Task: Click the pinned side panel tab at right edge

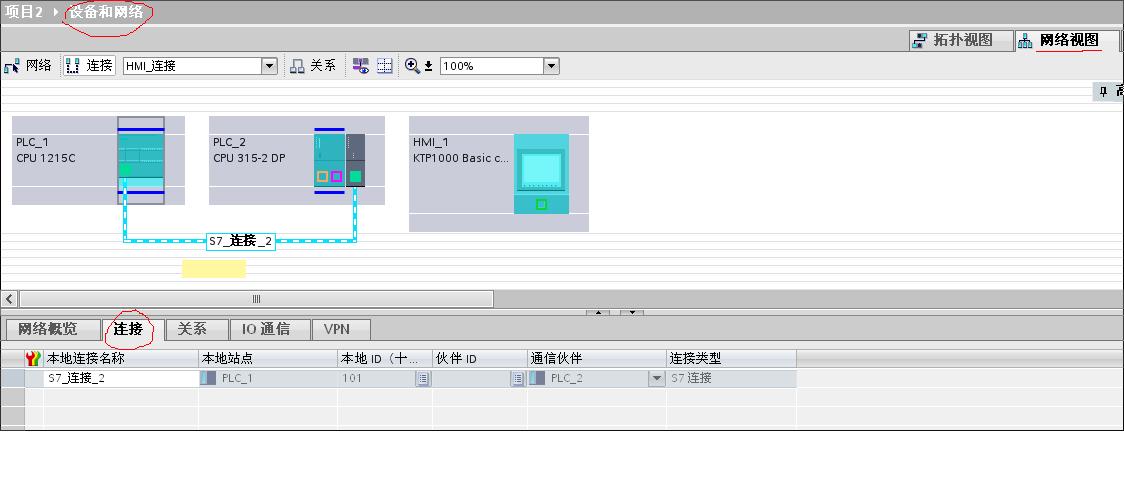Action: 1108,92
